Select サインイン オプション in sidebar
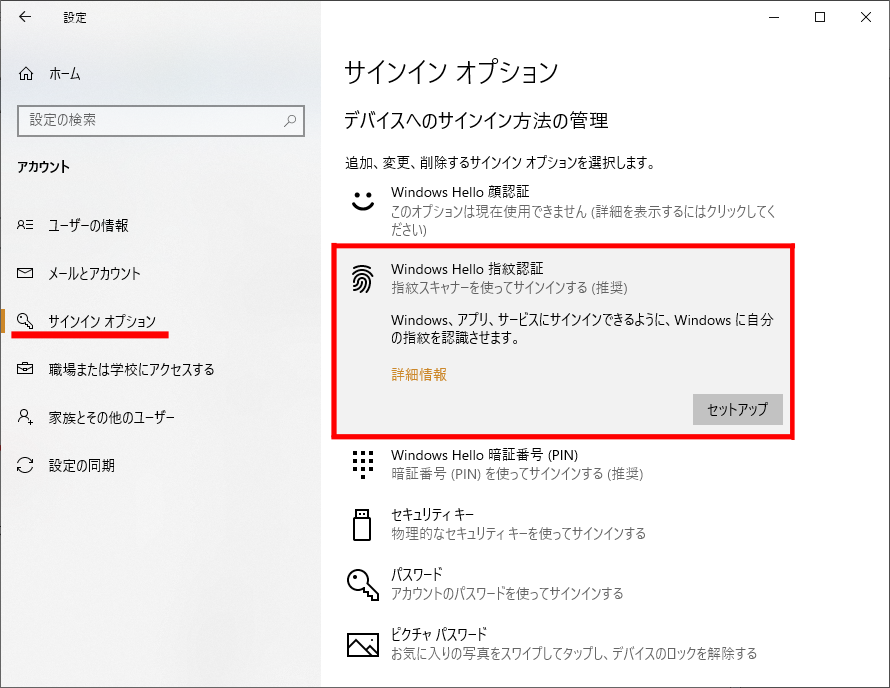 pyautogui.click(x=102, y=321)
